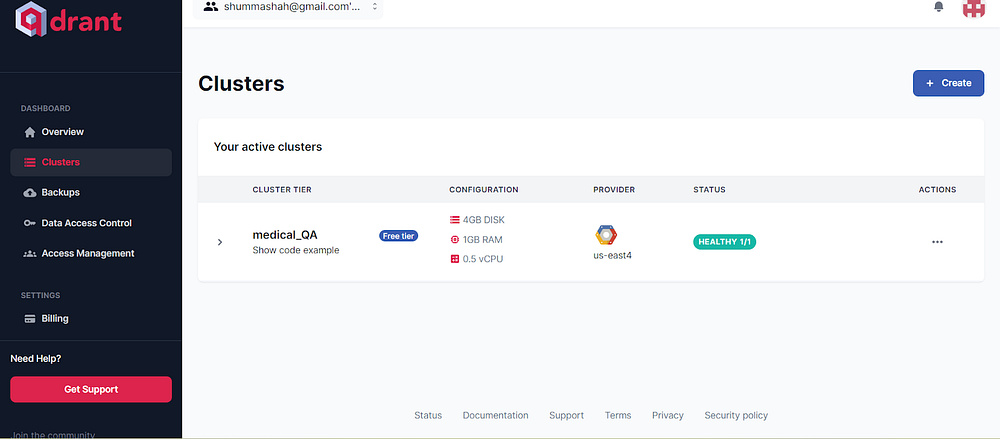1000x439 pixels.
Task: Click the Overview home icon
Action: click(x=30, y=132)
